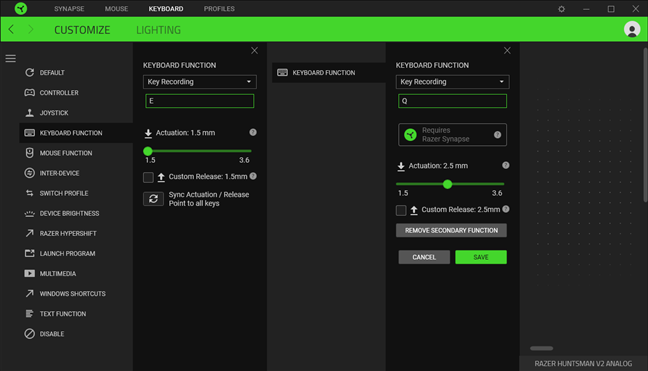
Task: Open the Lighting subtab
Action: click(158, 30)
